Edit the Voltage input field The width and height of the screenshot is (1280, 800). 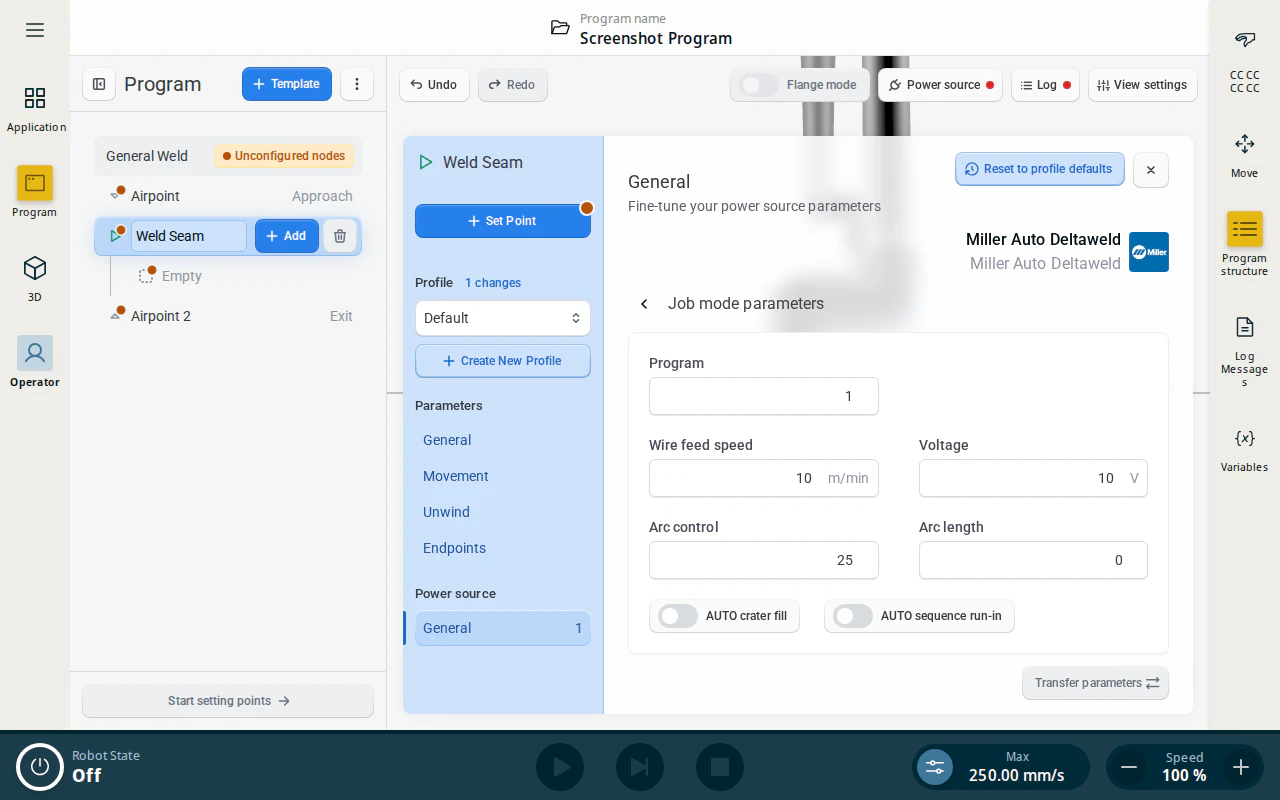tap(1033, 478)
